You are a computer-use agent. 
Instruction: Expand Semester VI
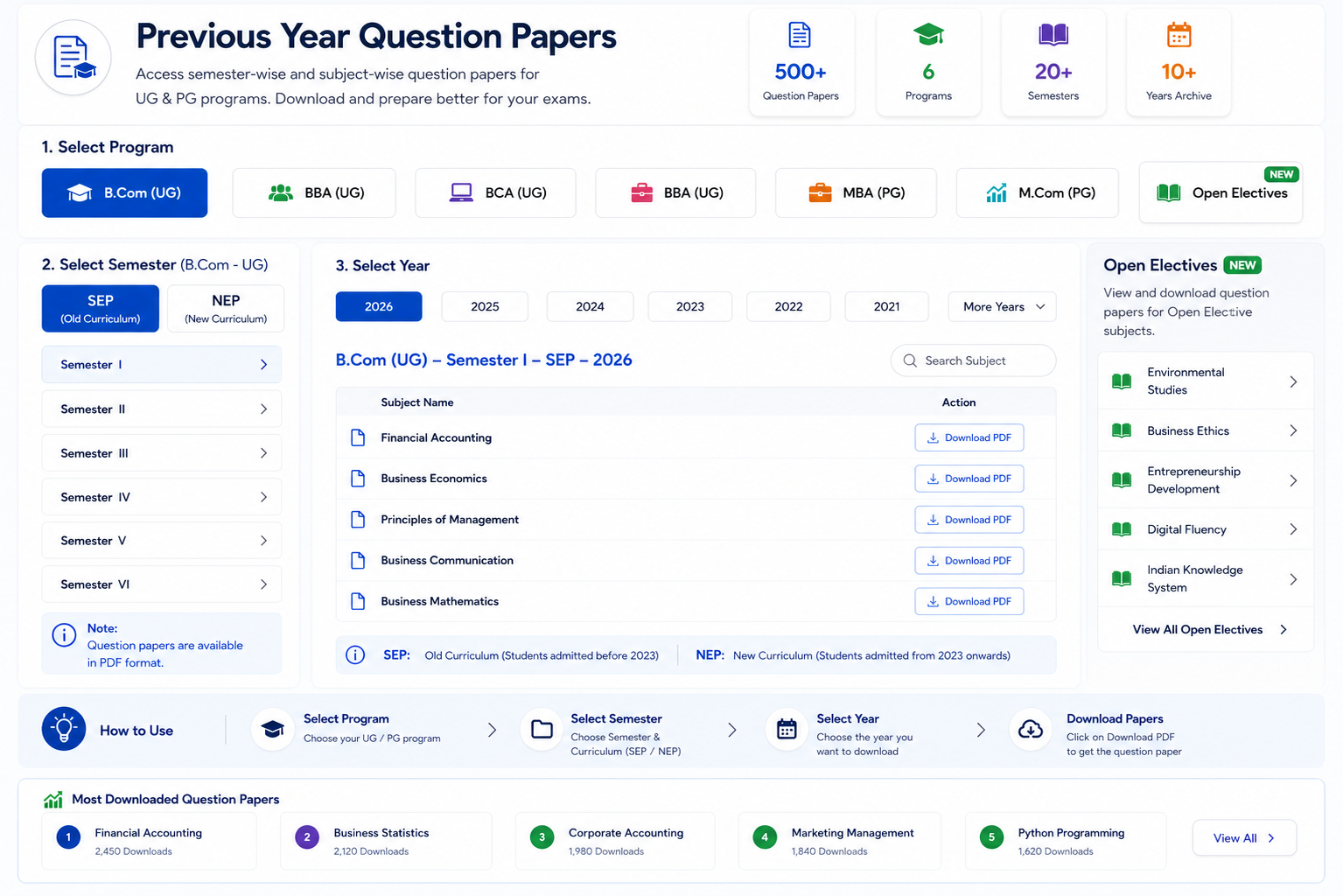click(x=162, y=584)
